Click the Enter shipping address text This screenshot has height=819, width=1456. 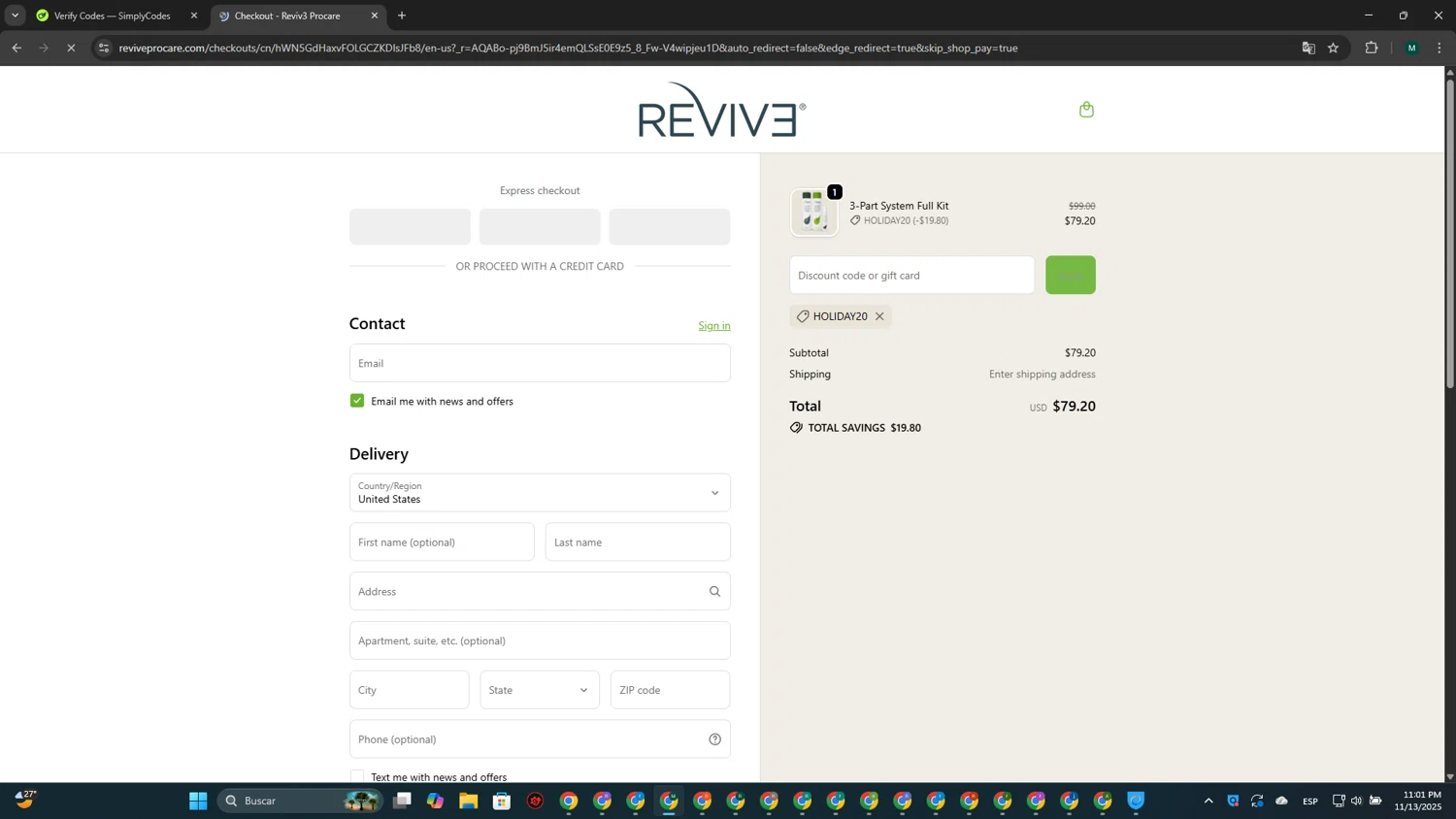[x=1042, y=375]
